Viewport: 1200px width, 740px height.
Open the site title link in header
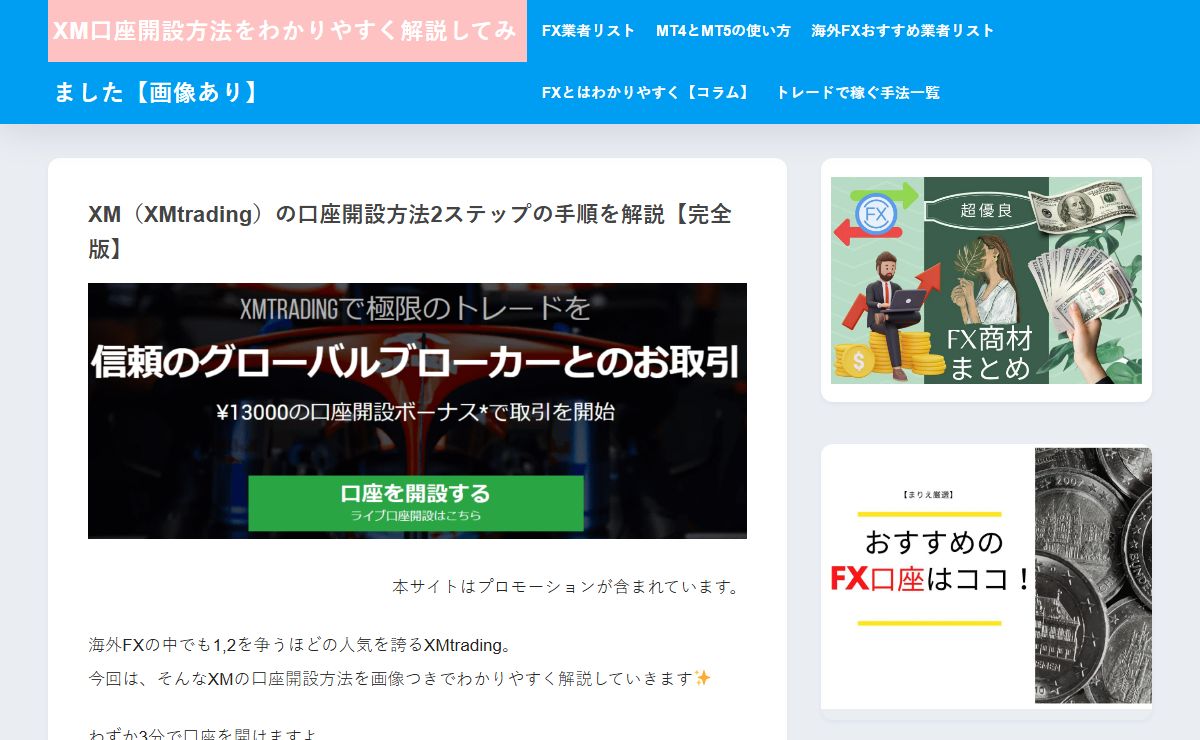pyautogui.click(x=287, y=61)
